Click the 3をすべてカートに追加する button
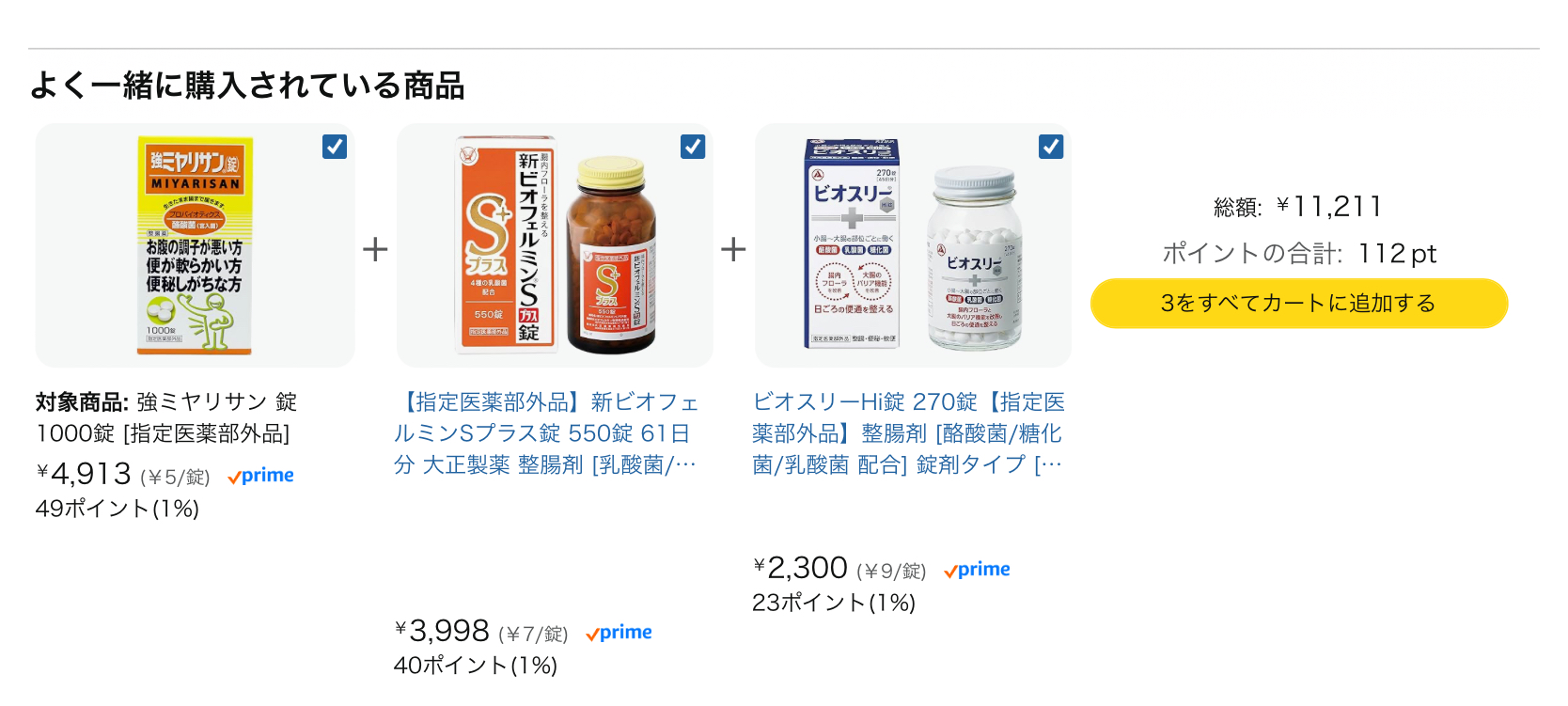 pos(1298,304)
